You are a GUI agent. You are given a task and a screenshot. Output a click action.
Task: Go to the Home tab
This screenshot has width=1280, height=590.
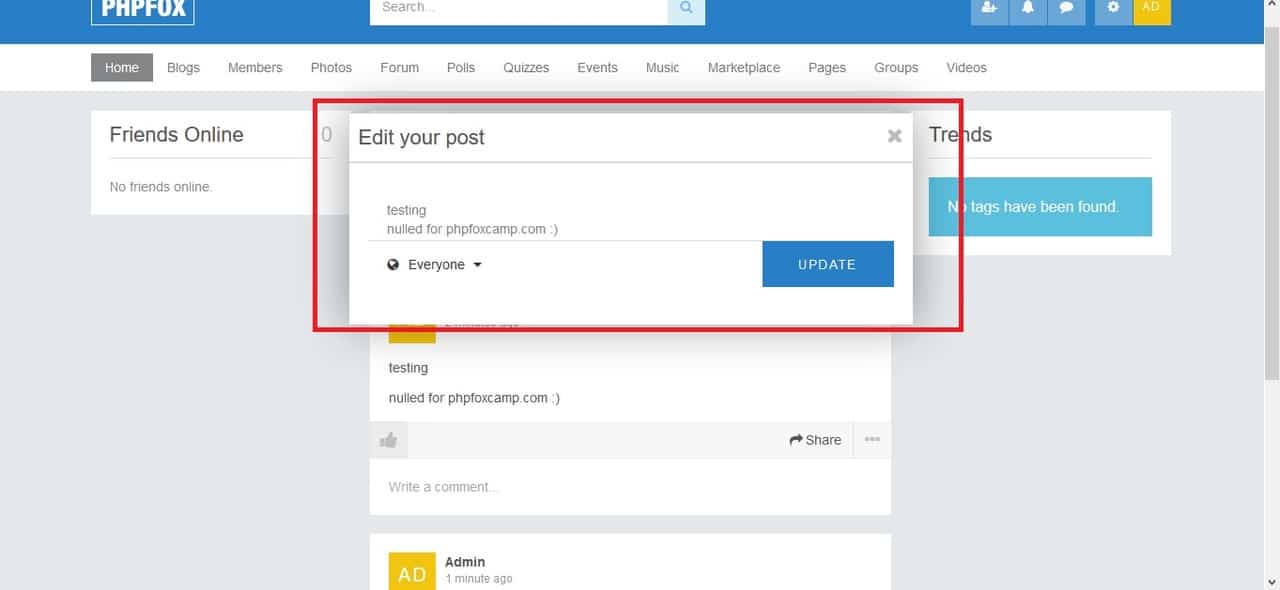click(122, 68)
